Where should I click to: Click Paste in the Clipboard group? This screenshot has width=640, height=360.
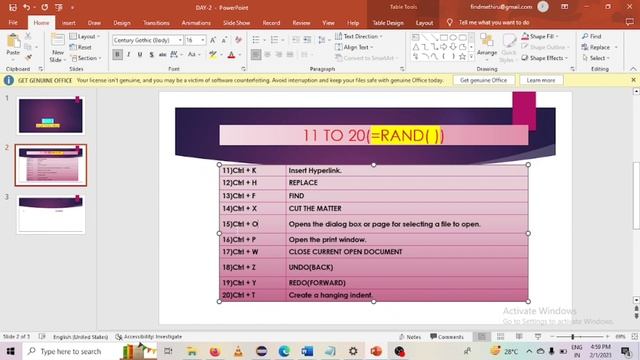coord(13,45)
